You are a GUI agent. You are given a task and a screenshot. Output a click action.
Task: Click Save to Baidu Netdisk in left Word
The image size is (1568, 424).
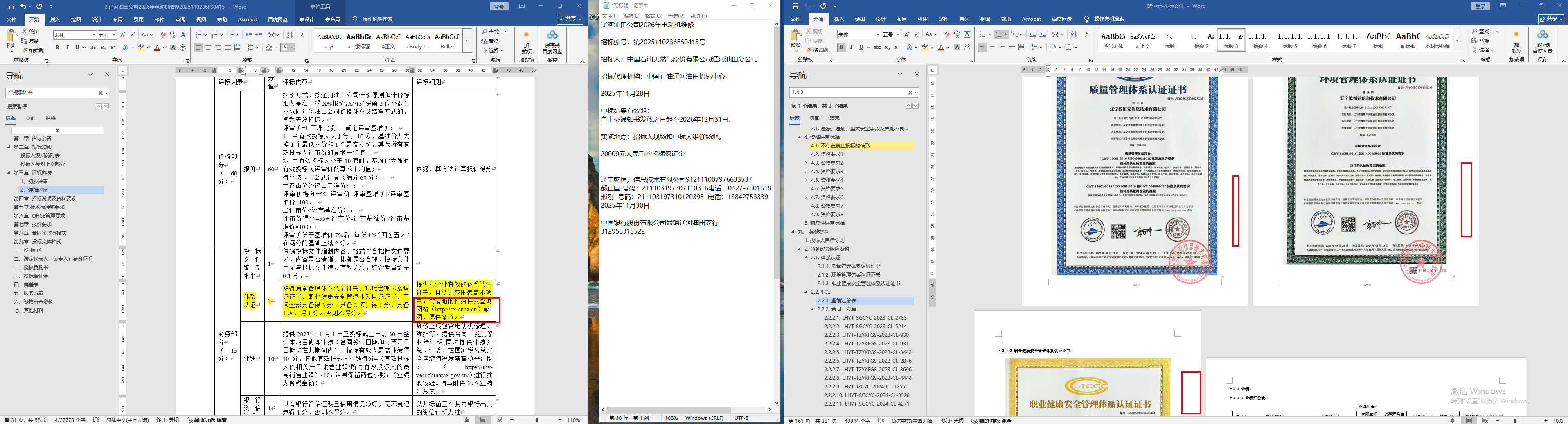point(552,42)
